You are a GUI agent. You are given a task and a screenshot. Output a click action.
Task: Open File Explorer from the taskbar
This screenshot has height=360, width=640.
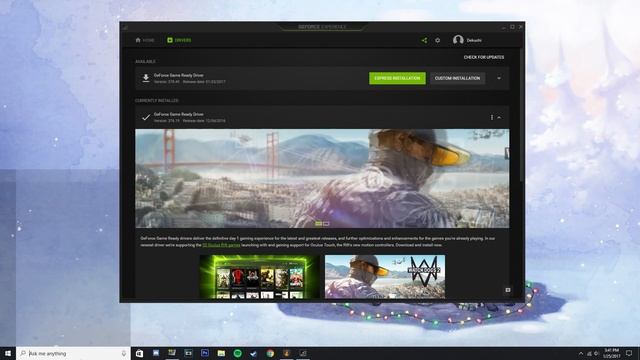(221, 353)
